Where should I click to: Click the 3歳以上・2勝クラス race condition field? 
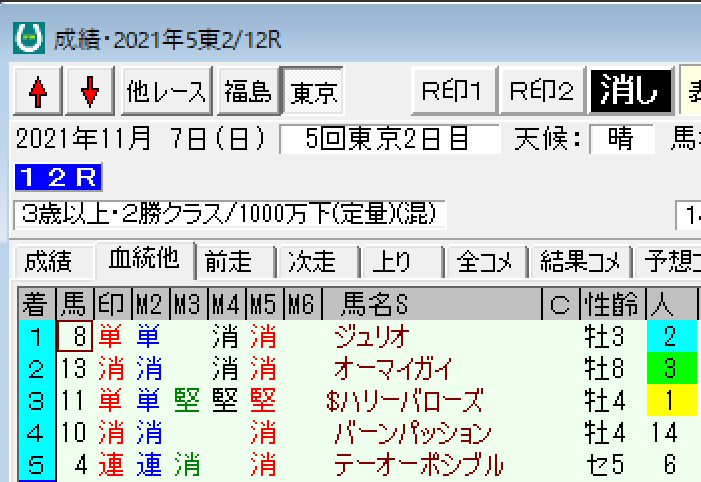230,215
